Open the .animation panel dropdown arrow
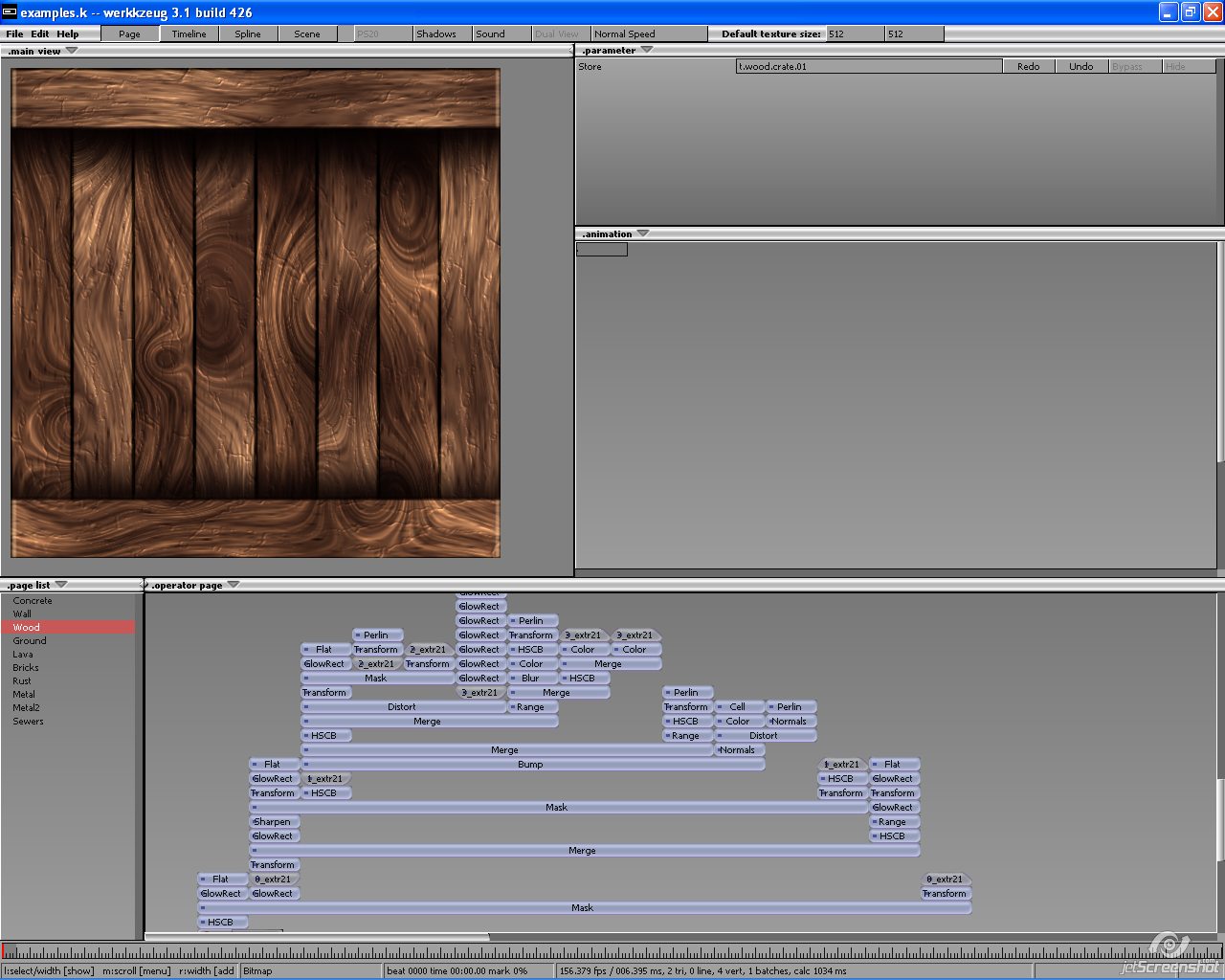The width and height of the screenshot is (1225, 980). tap(642, 234)
